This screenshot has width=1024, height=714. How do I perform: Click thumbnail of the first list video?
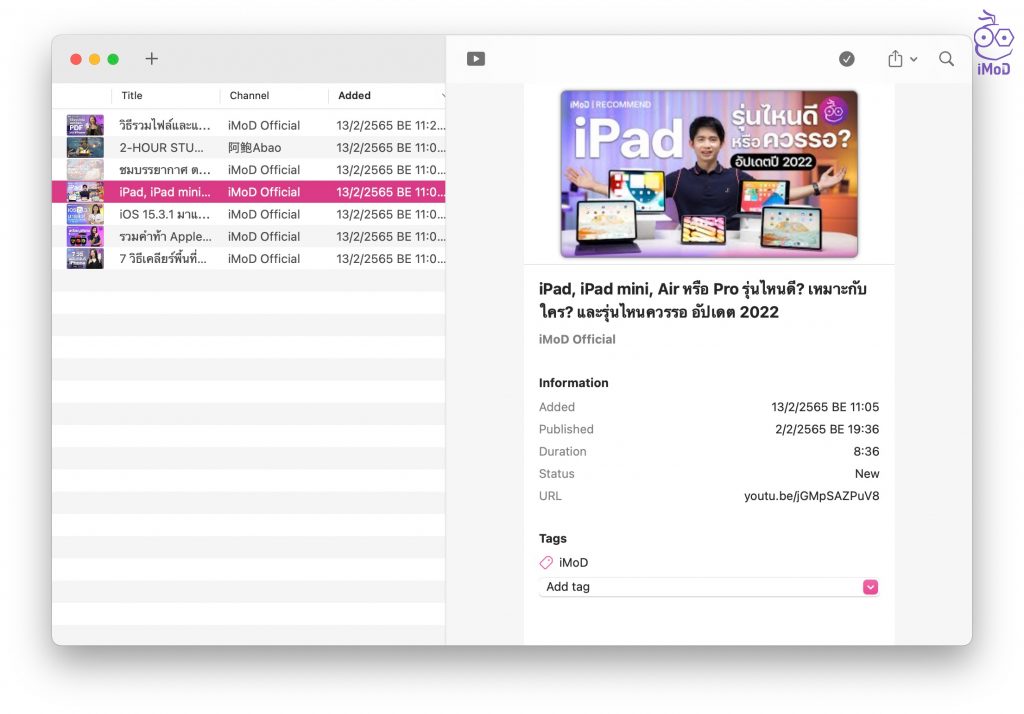[85, 126]
